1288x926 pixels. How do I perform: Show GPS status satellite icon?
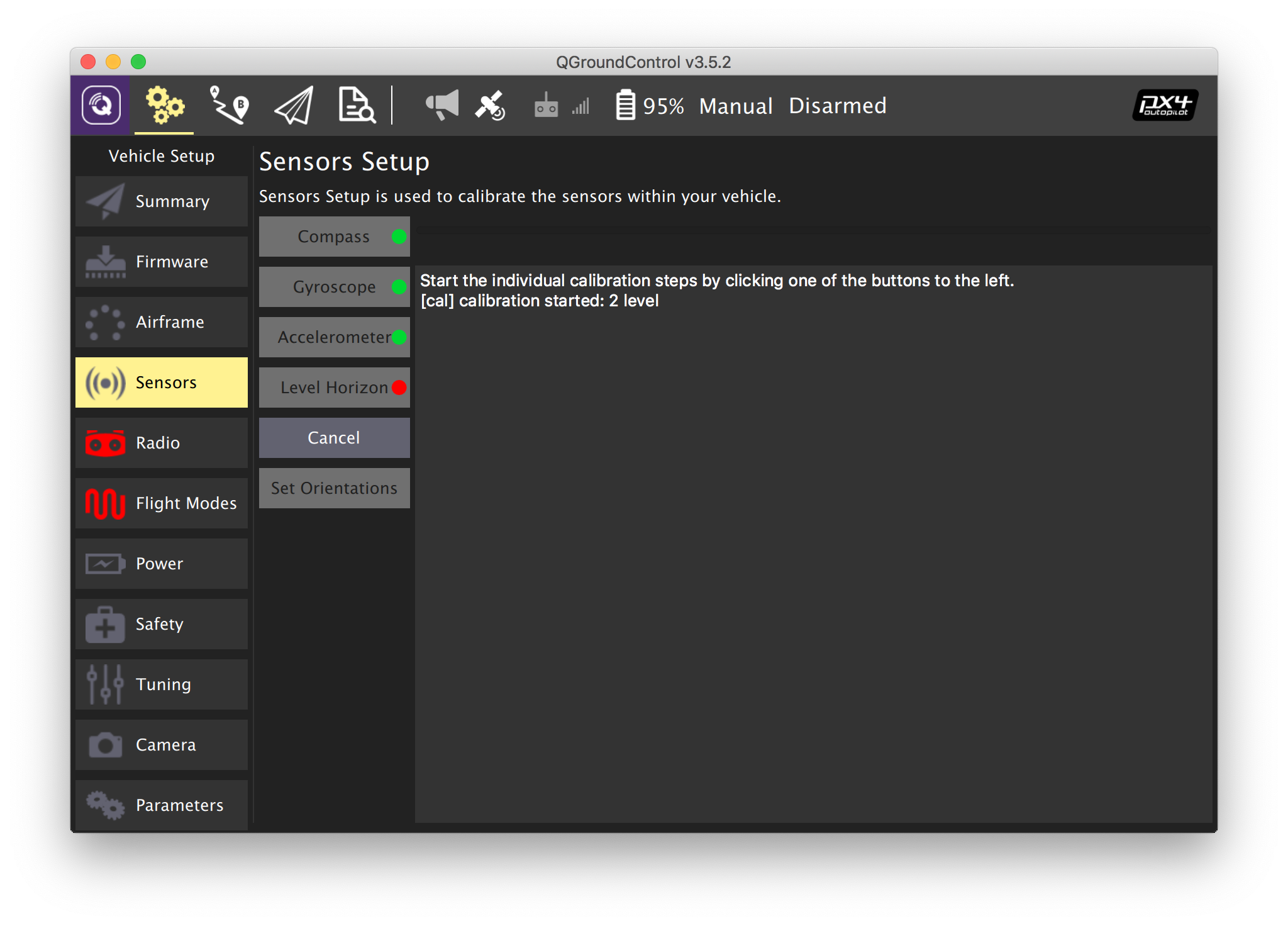coord(490,105)
